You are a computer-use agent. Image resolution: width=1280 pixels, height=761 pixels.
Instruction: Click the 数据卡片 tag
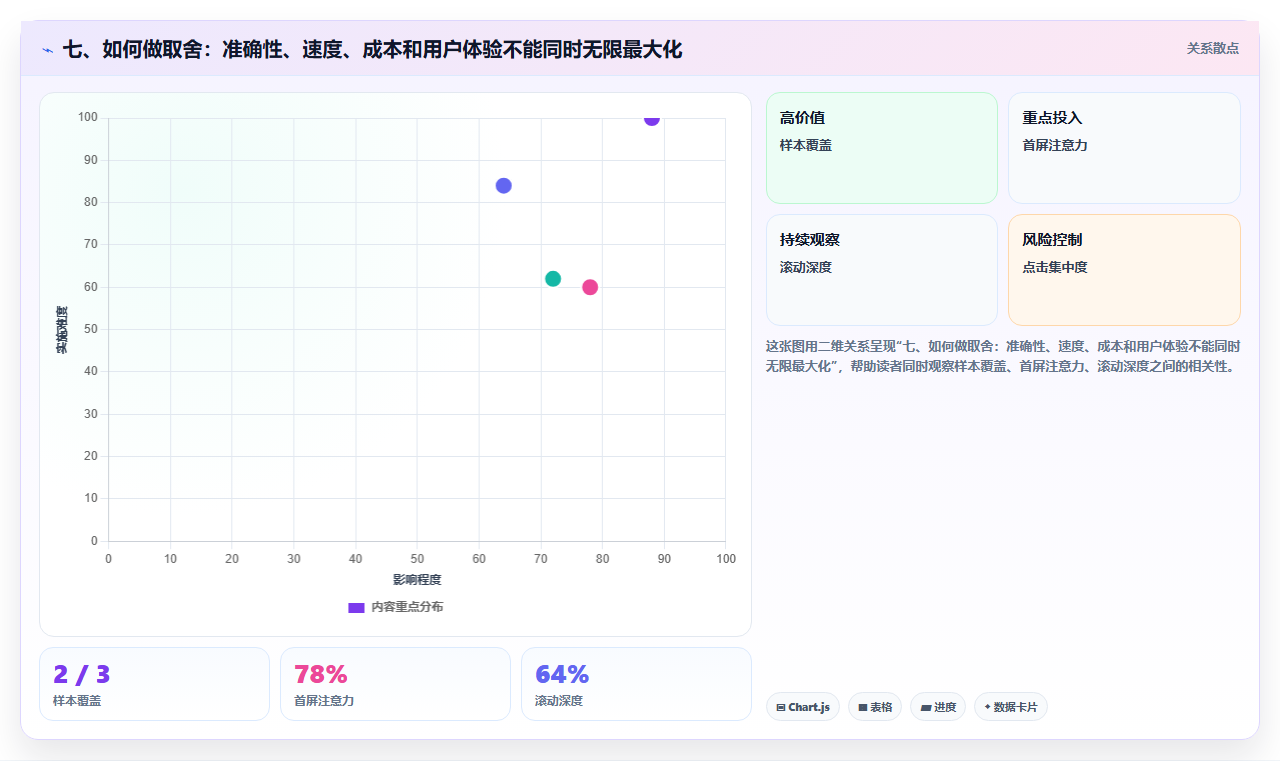1011,707
